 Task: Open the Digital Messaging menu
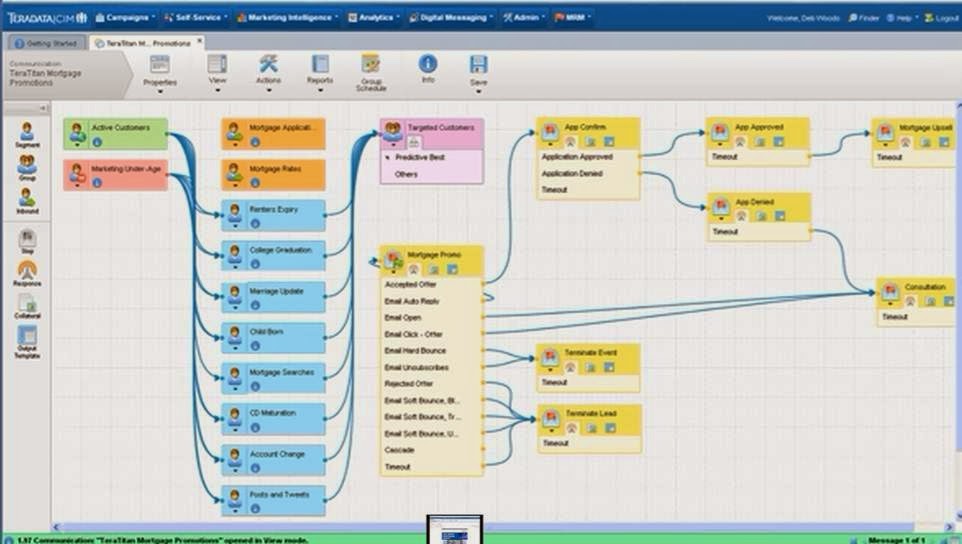click(x=451, y=18)
